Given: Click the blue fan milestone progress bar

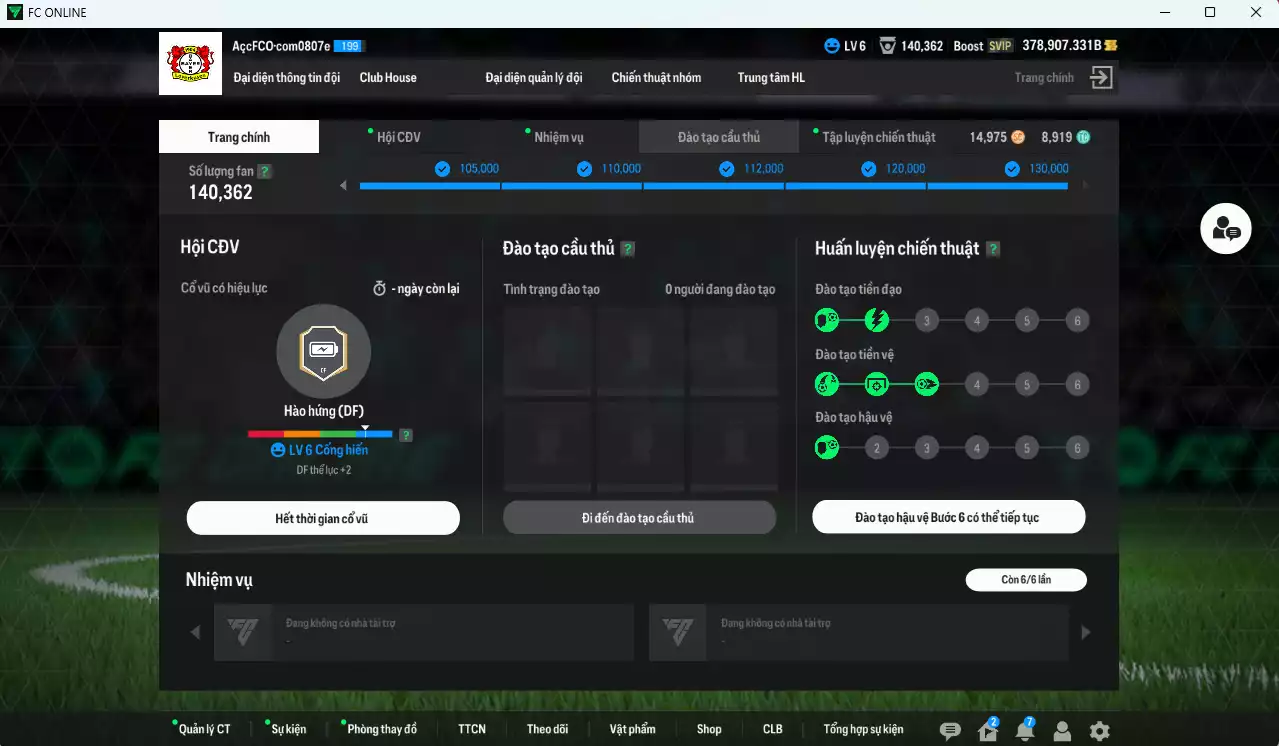Looking at the screenshot, I should tap(714, 186).
